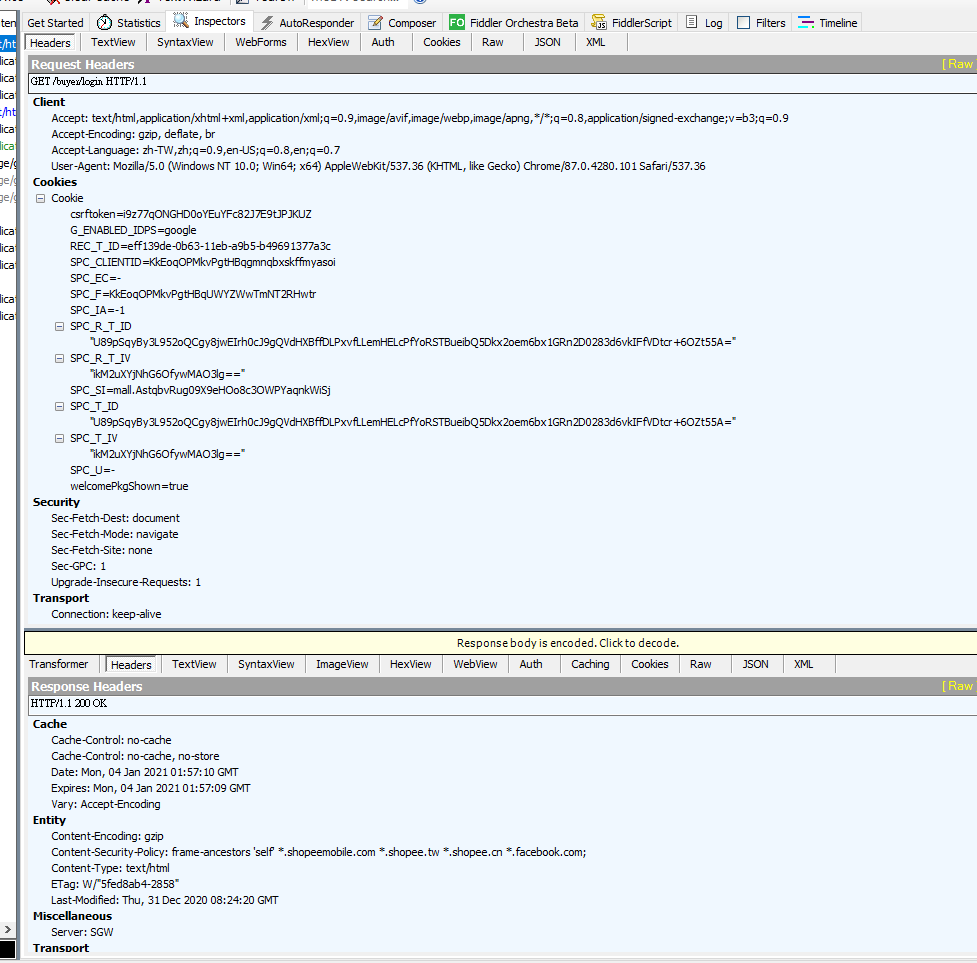Select request Raw tab
The height and width of the screenshot is (963, 977).
493,42
